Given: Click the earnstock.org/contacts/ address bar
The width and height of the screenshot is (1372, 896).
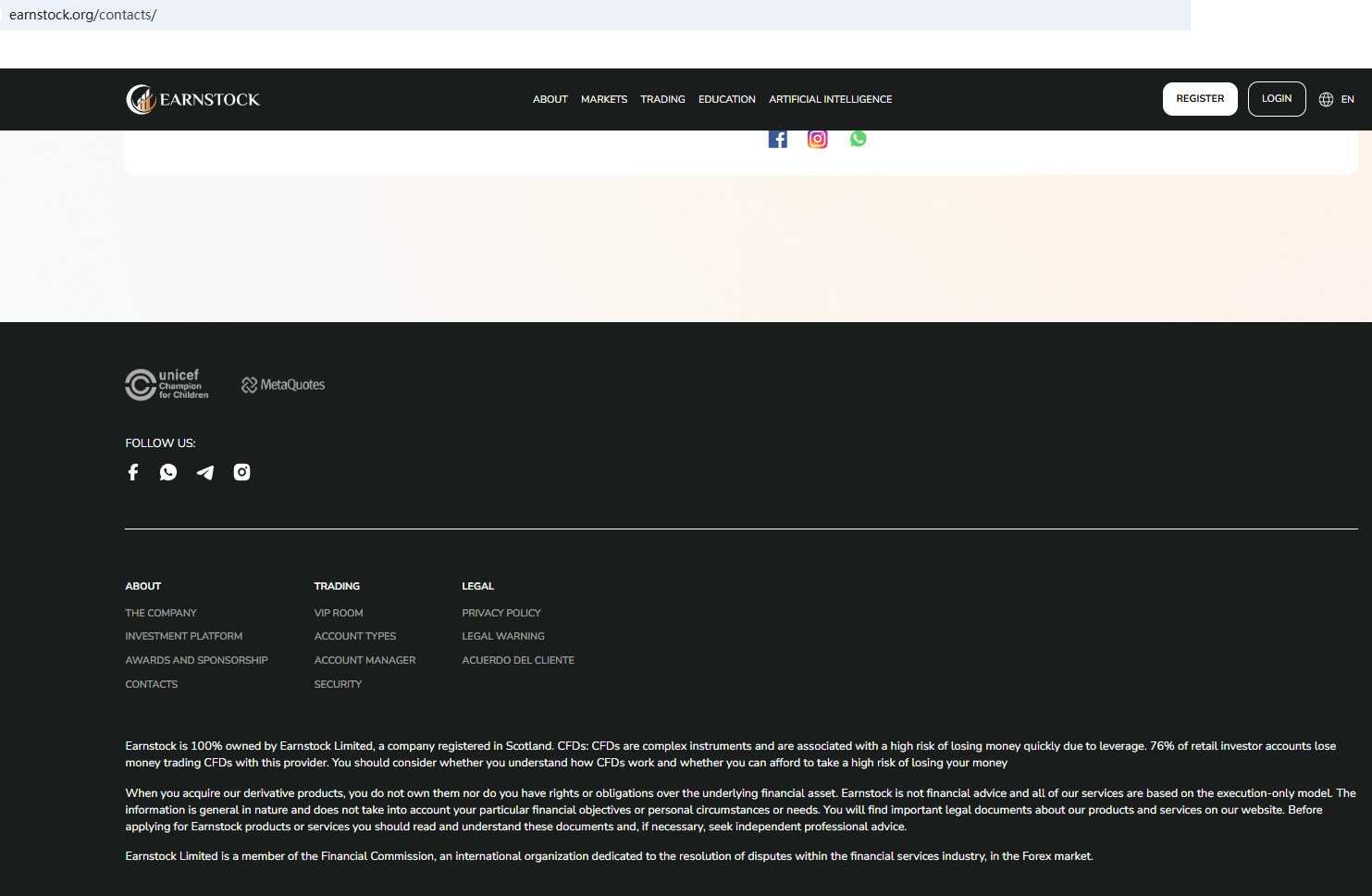Looking at the screenshot, I should coord(595,15).
